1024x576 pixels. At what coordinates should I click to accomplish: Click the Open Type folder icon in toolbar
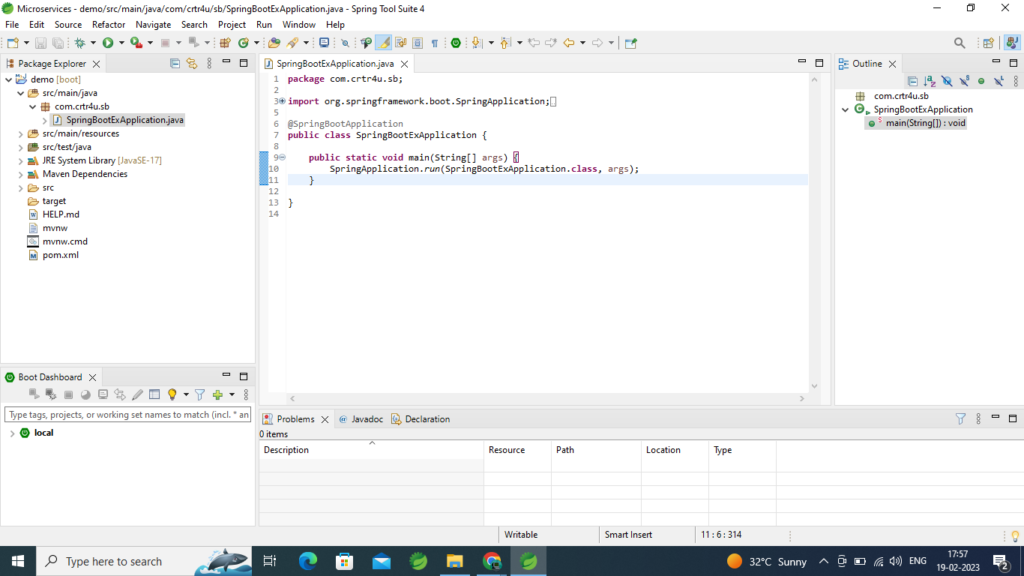coord(274,43)
